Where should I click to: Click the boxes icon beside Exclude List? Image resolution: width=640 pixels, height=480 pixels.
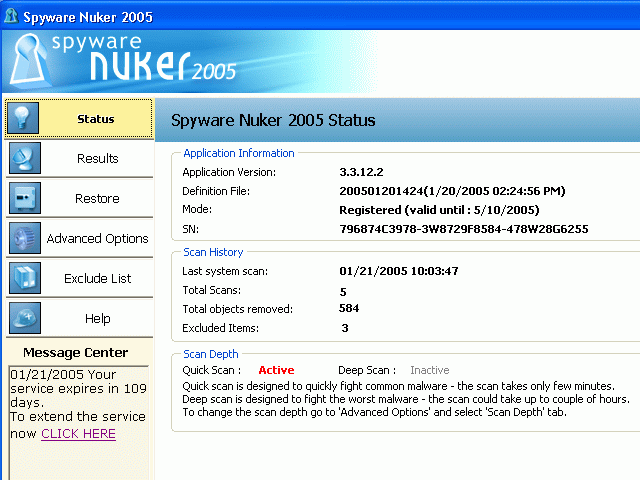(25, 278)
